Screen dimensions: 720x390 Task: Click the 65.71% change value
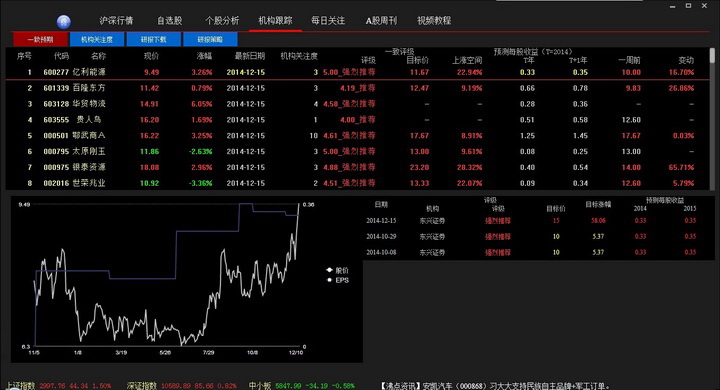pyautogui.click(x=681, y=167)
